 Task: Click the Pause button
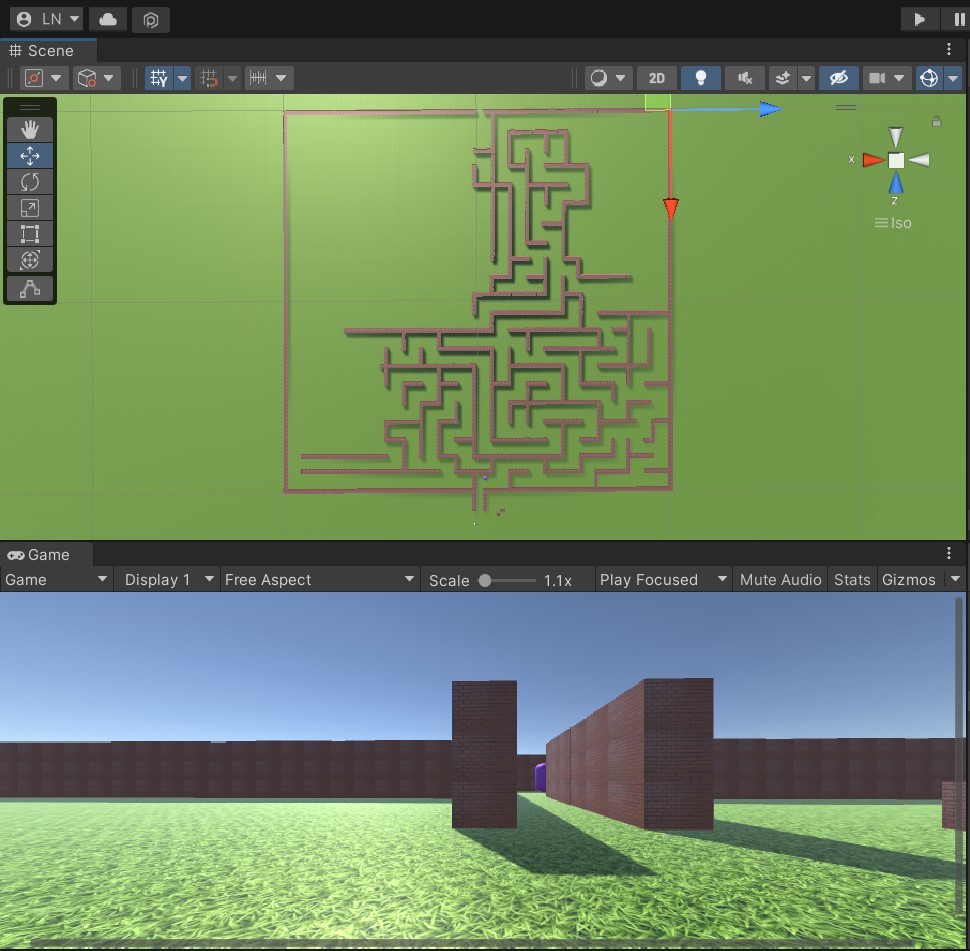pos(958,19)
